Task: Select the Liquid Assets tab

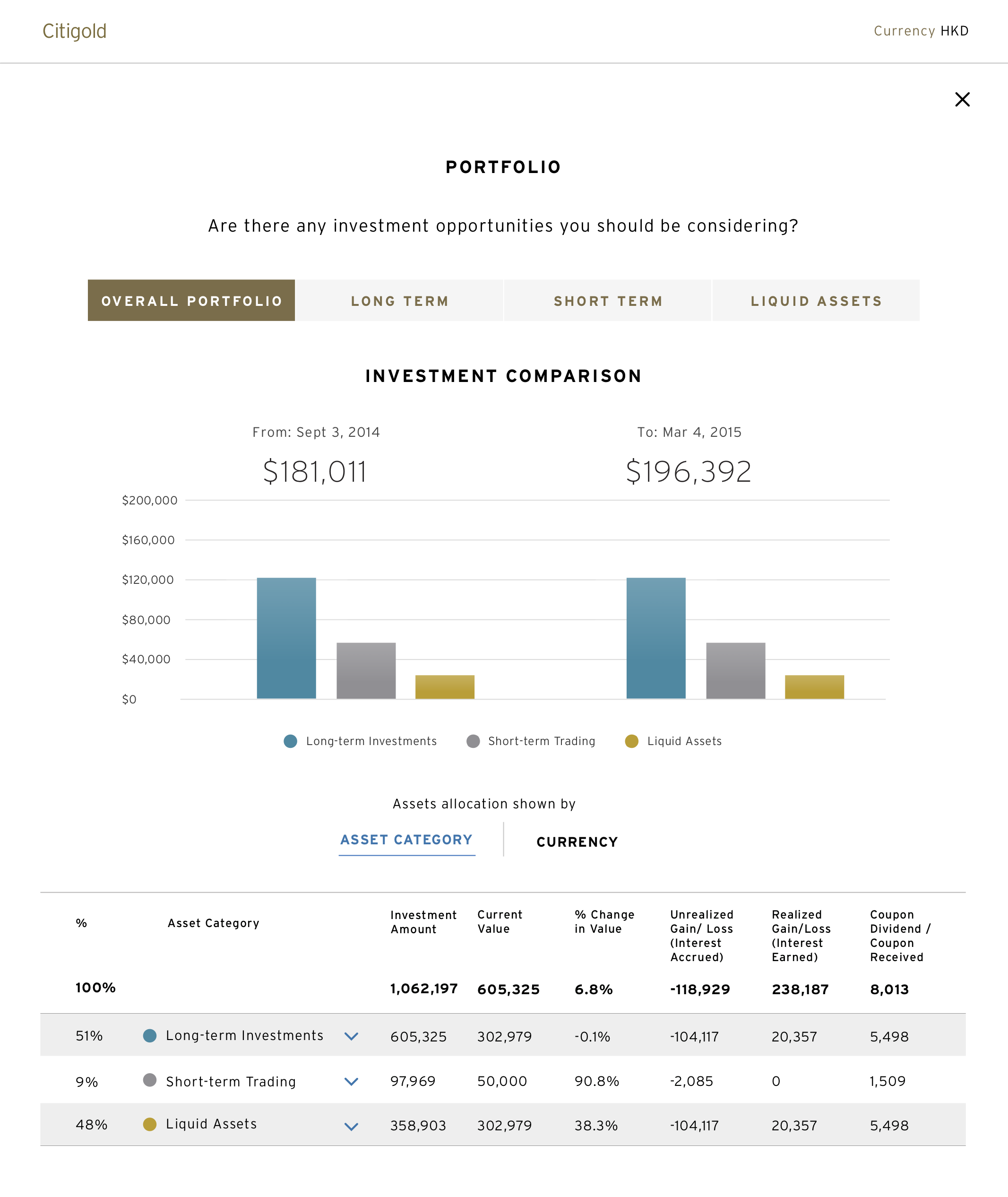Action: (816, 301)
